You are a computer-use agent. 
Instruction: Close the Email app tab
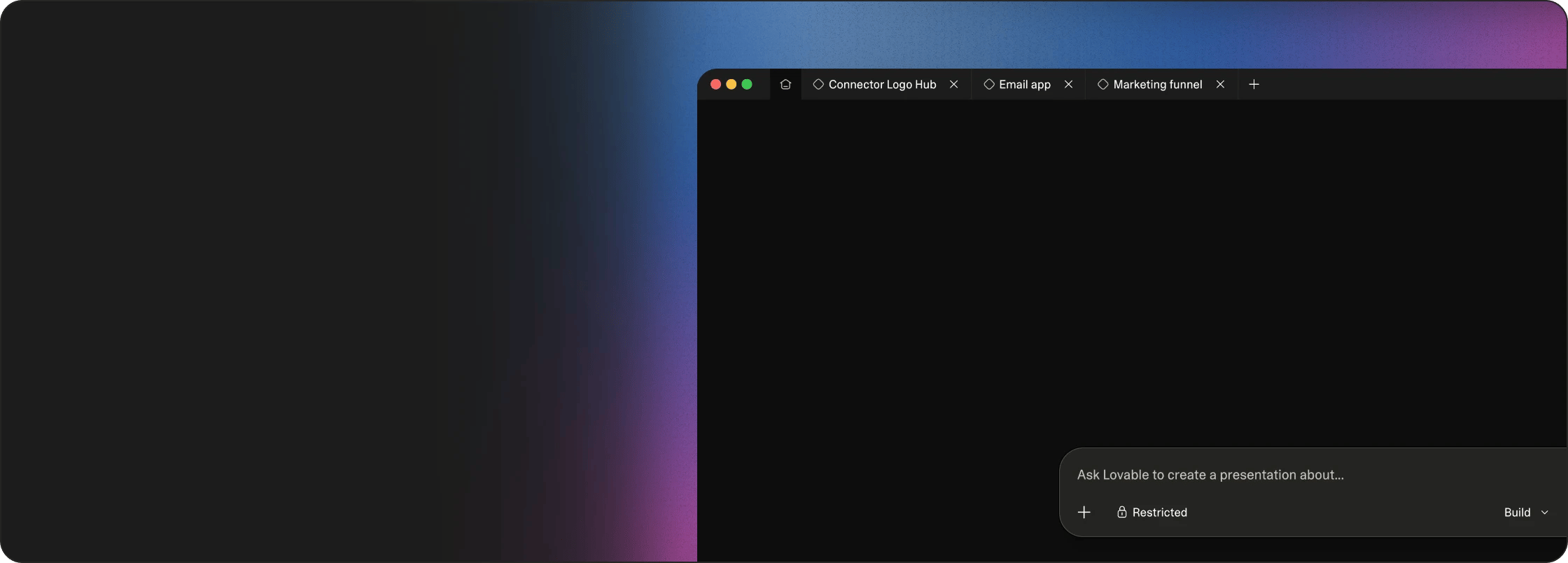click(x=1068, y=85)
